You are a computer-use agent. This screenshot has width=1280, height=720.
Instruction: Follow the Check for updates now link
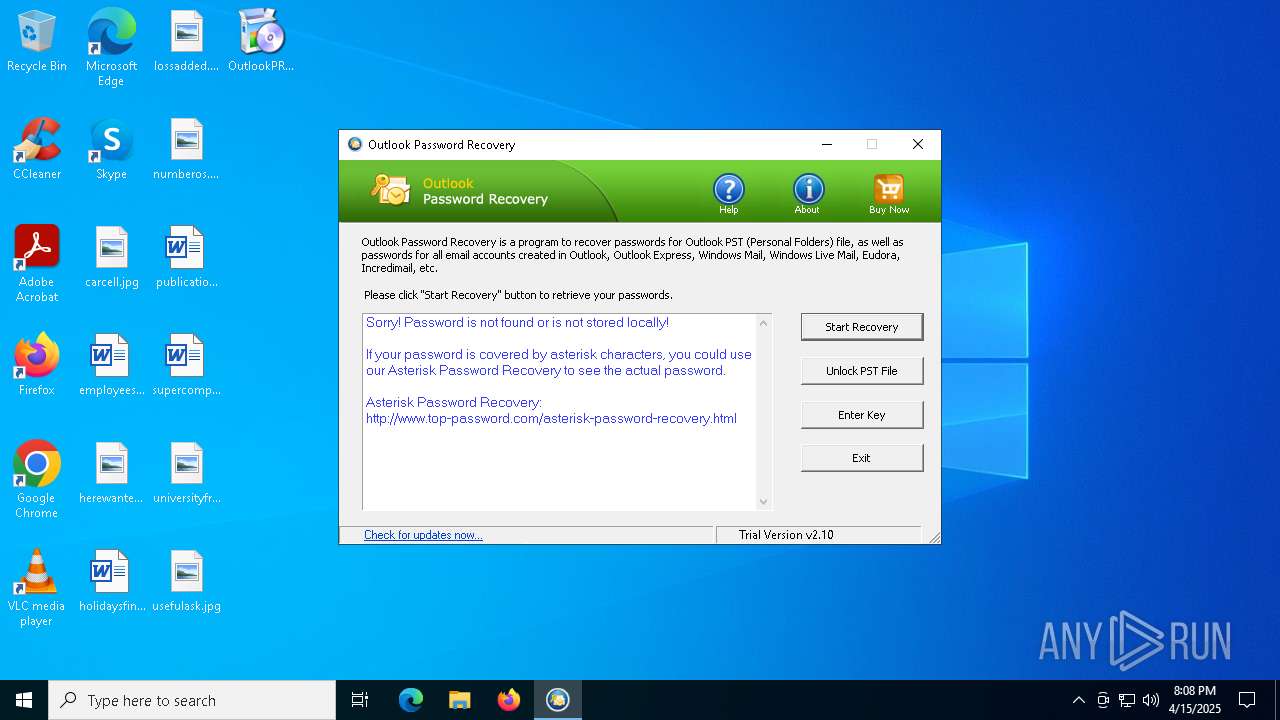pyautogui.click(x=423, y=535)
